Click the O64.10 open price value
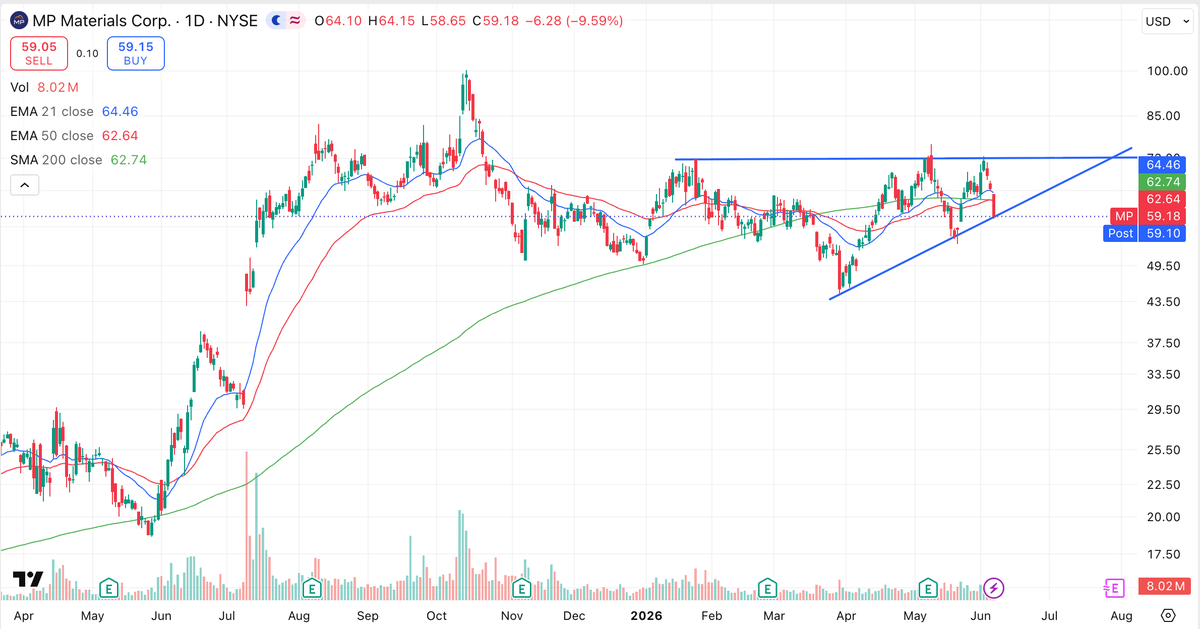1200x629 pixels. (x=338, y=21)
